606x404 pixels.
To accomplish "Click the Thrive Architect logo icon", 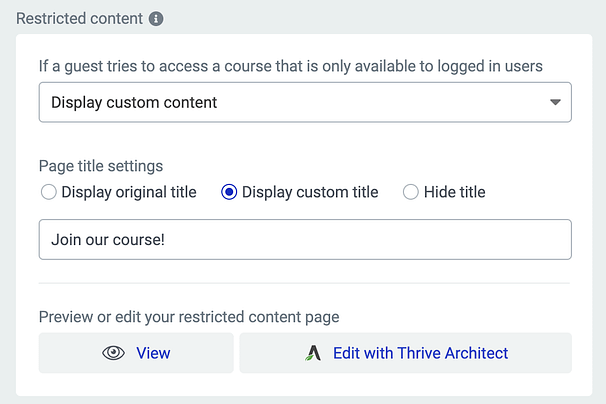I will pos(313,353).
